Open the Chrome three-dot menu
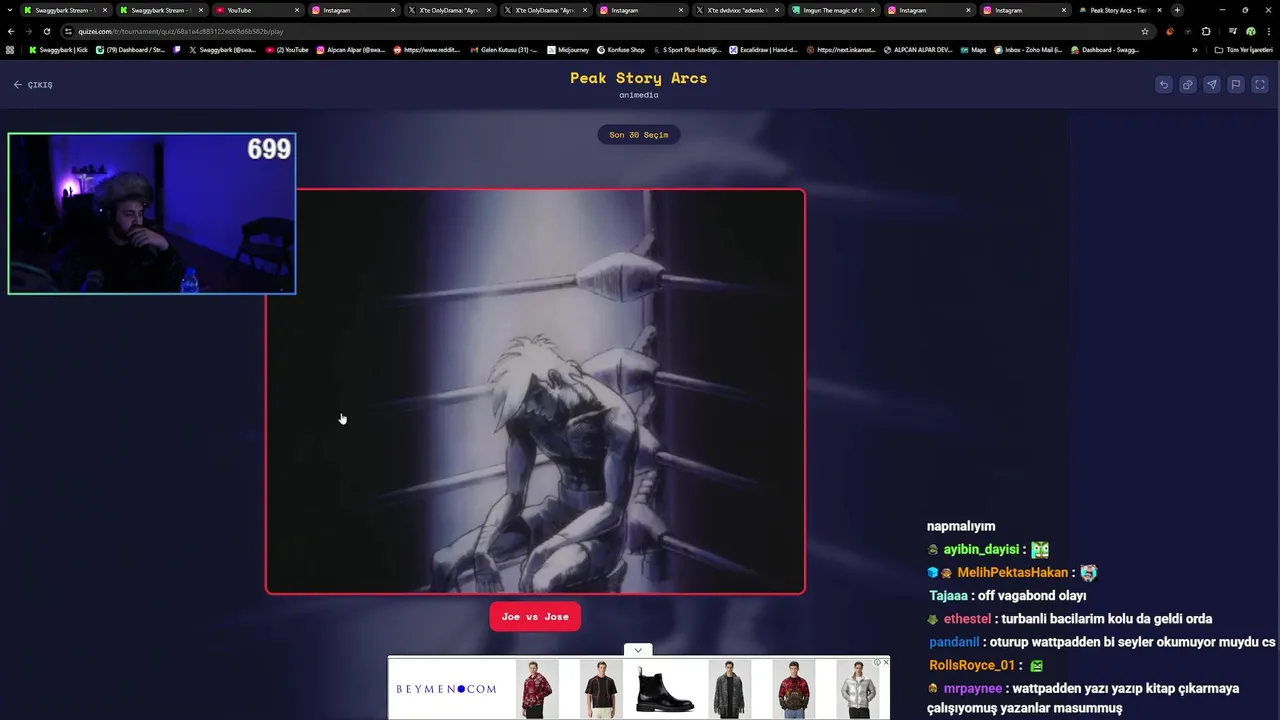 [1268, 31]
